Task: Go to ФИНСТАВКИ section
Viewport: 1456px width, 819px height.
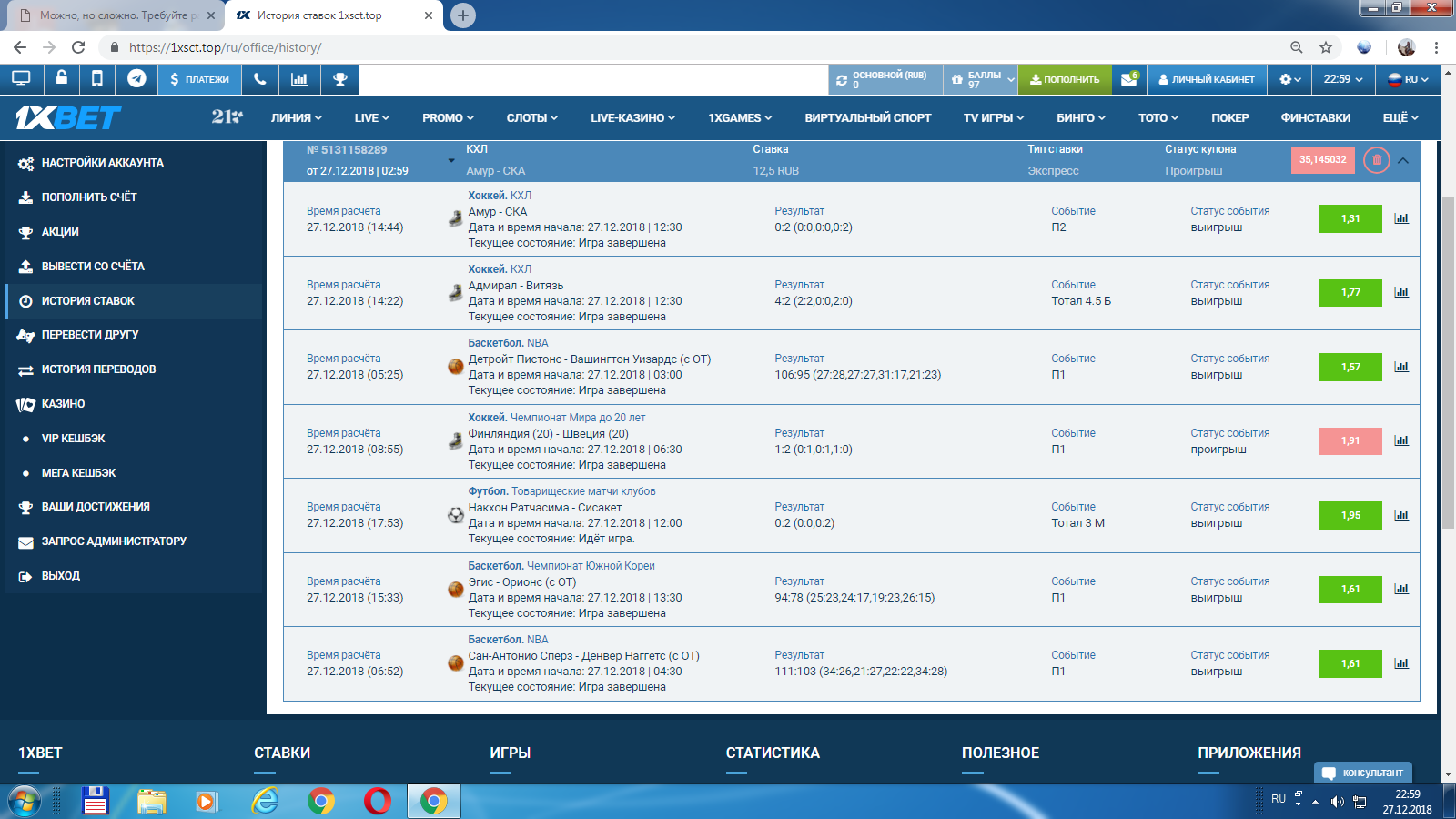Action: (x=1316, y=117)
